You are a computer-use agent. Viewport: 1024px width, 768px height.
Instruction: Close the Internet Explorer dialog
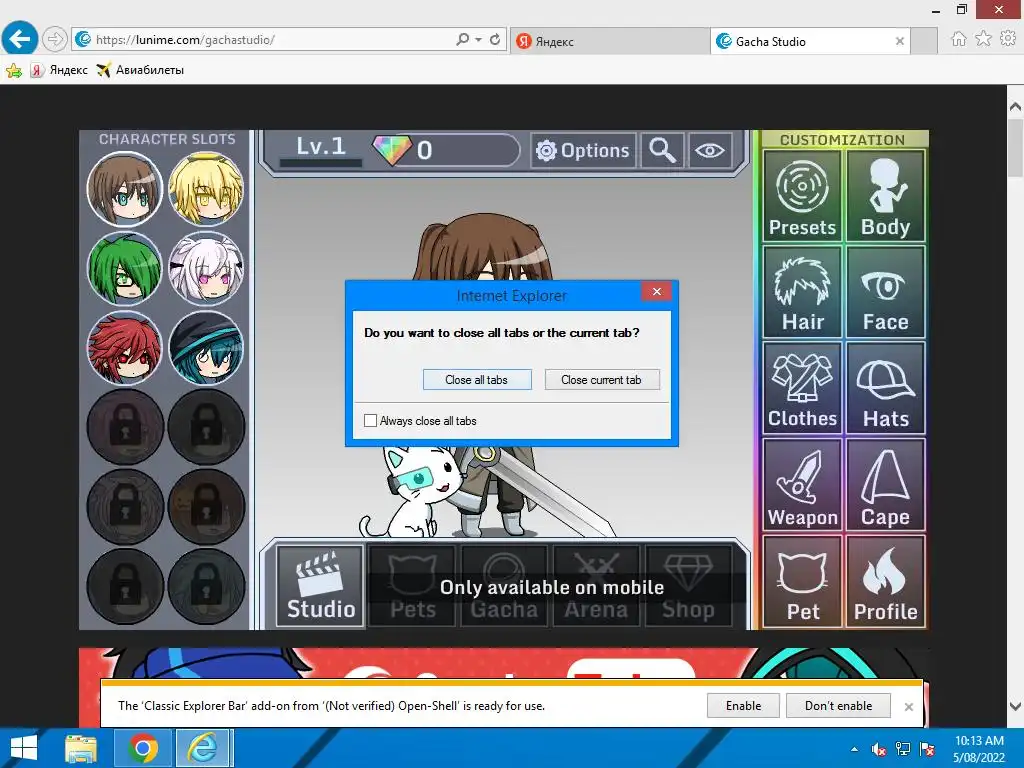click(657, 291)
